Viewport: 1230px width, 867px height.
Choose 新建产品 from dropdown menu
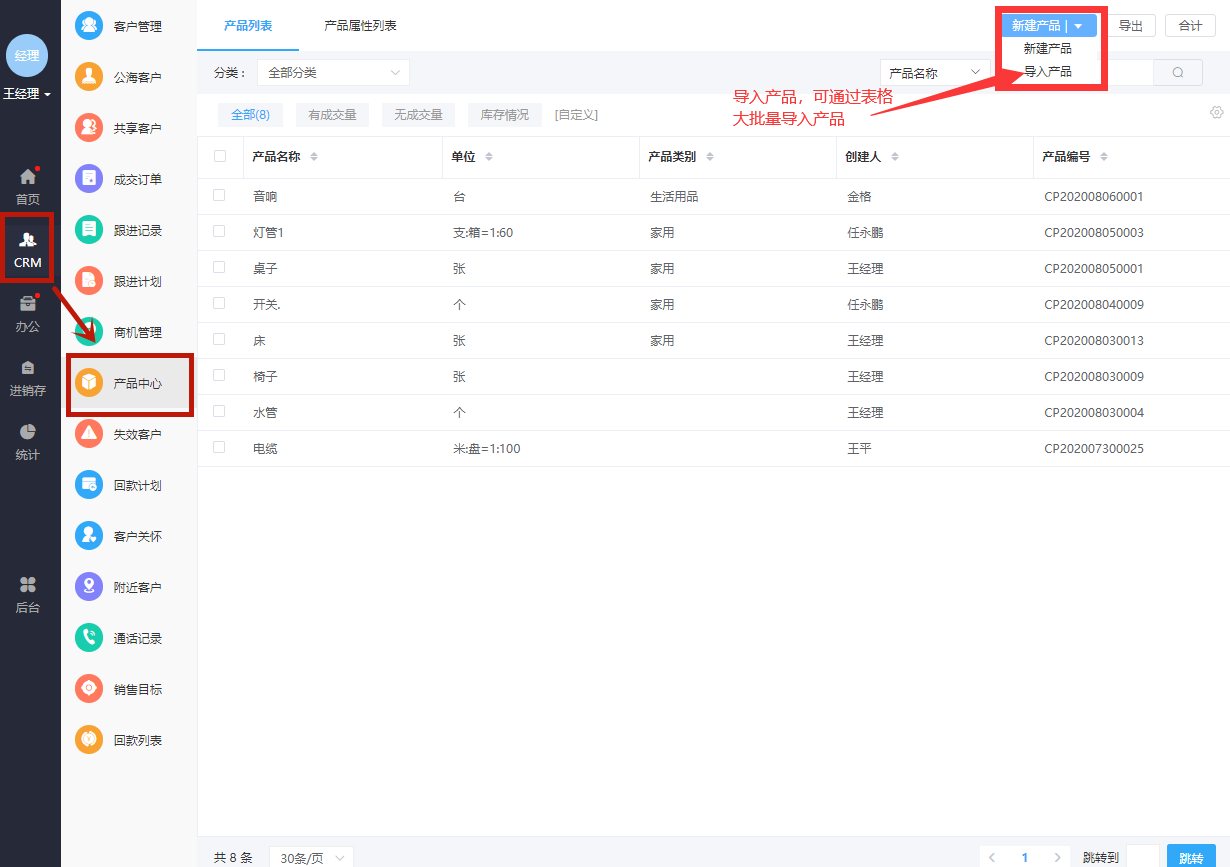tap(1047, 49)
